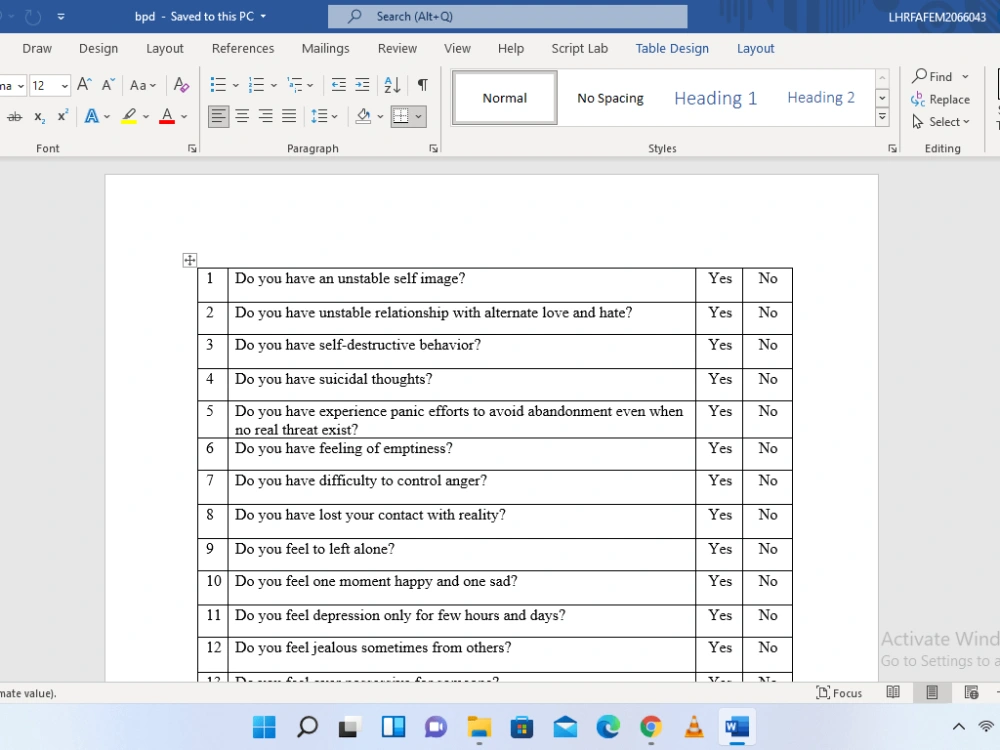
Task: Apply cell shading paint bucket
Action: coord(364,116)
